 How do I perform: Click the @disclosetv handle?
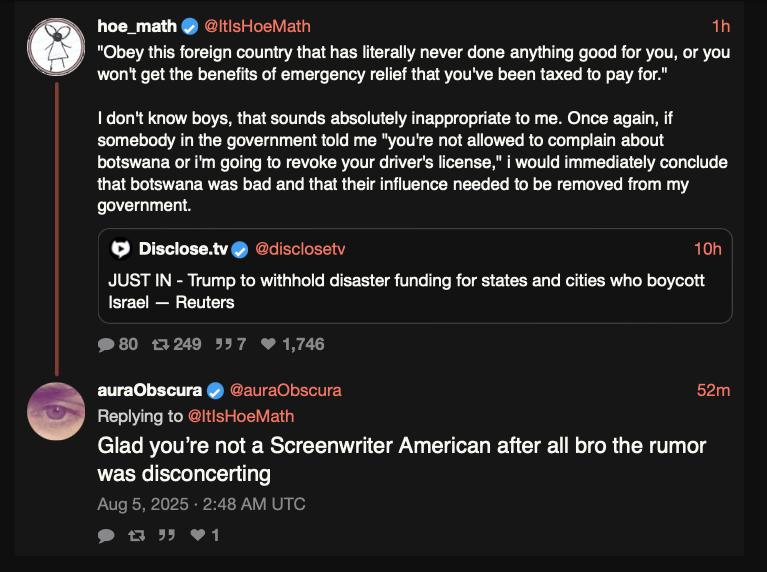point(300,249)
